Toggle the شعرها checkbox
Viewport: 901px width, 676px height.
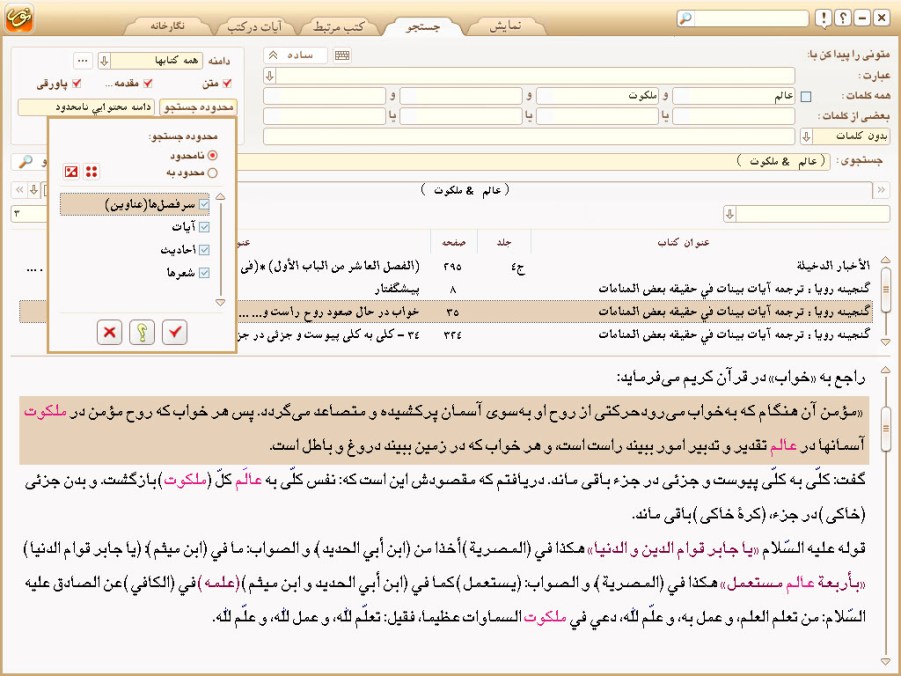click(x=204, y=272)
